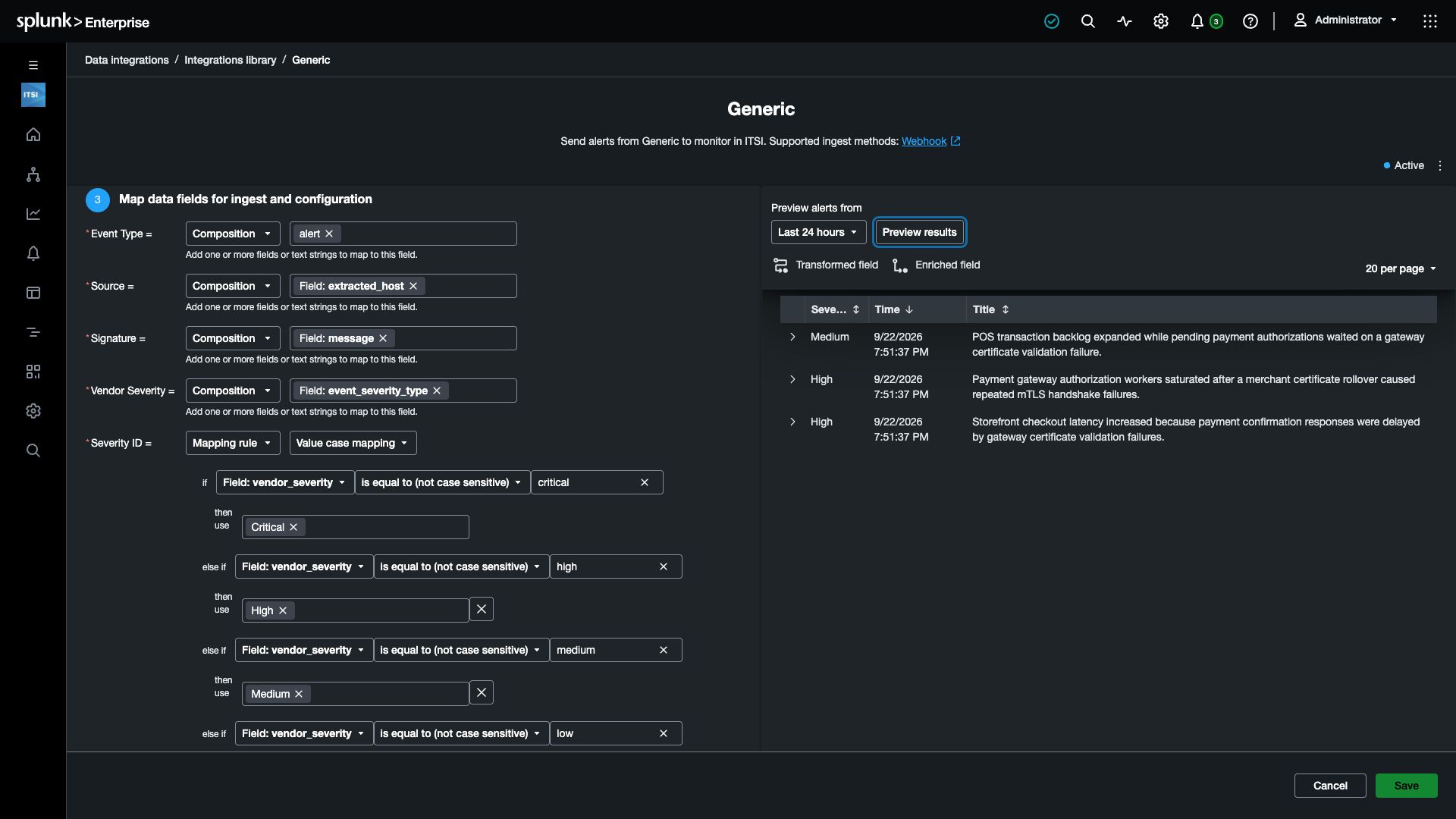Click the Signature field composition input
1456x819 pixels.
coord(403,338)
